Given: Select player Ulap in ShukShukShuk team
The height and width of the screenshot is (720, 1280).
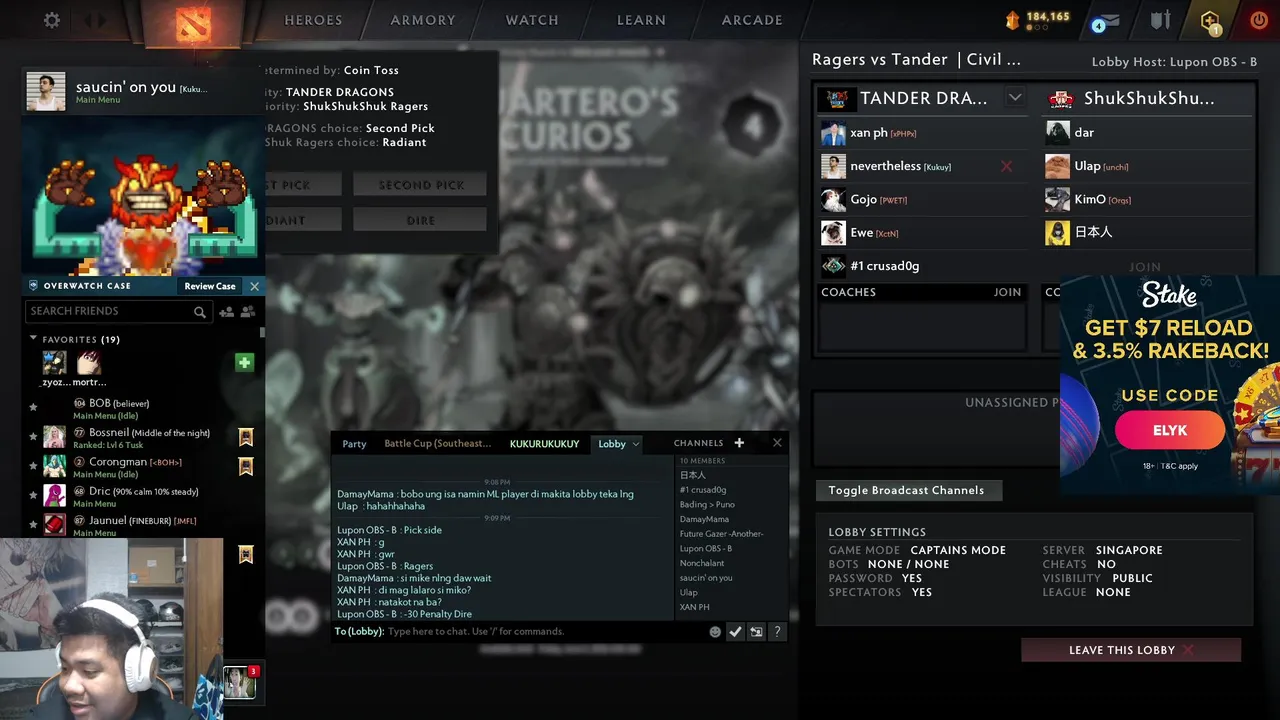Looking at the screenshot, I should 1146,166.
